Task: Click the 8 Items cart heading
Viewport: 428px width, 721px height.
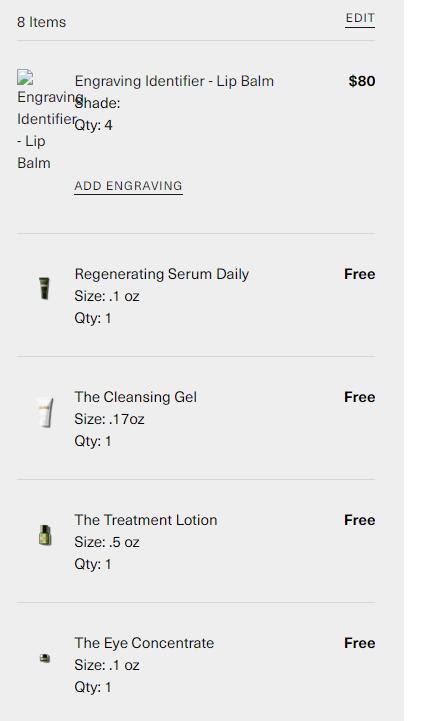Action: tap(41, 22)
